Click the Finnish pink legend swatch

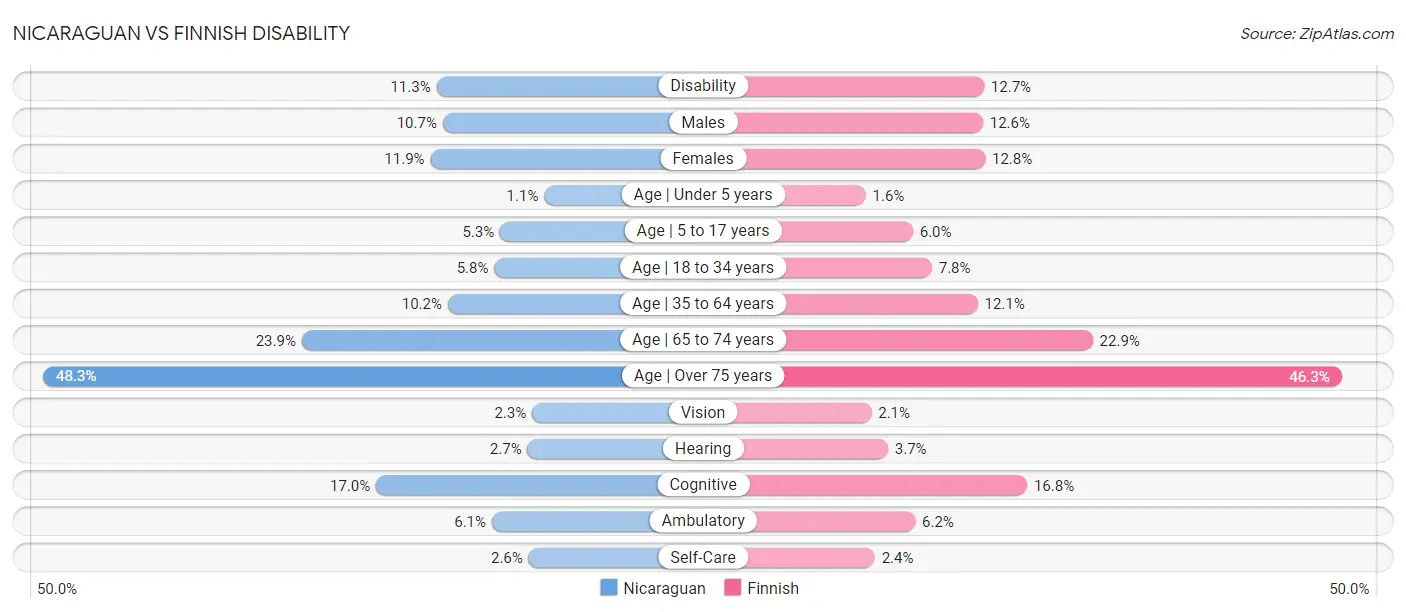pyautogui.click(x=733, y=588)
